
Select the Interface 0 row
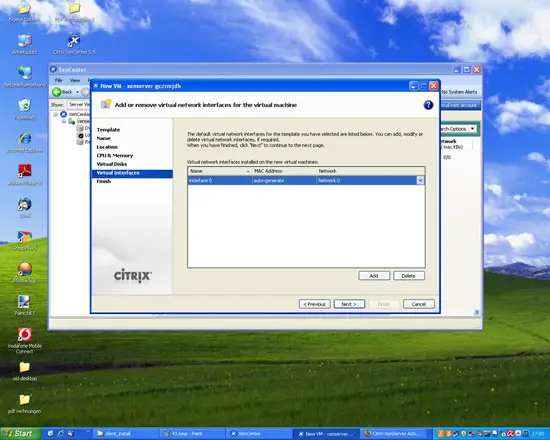306,180
